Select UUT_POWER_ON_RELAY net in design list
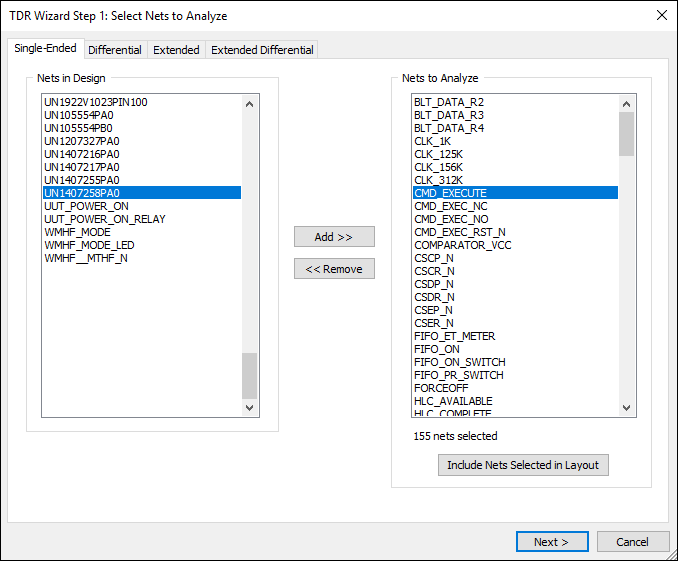 coord(105,219)
